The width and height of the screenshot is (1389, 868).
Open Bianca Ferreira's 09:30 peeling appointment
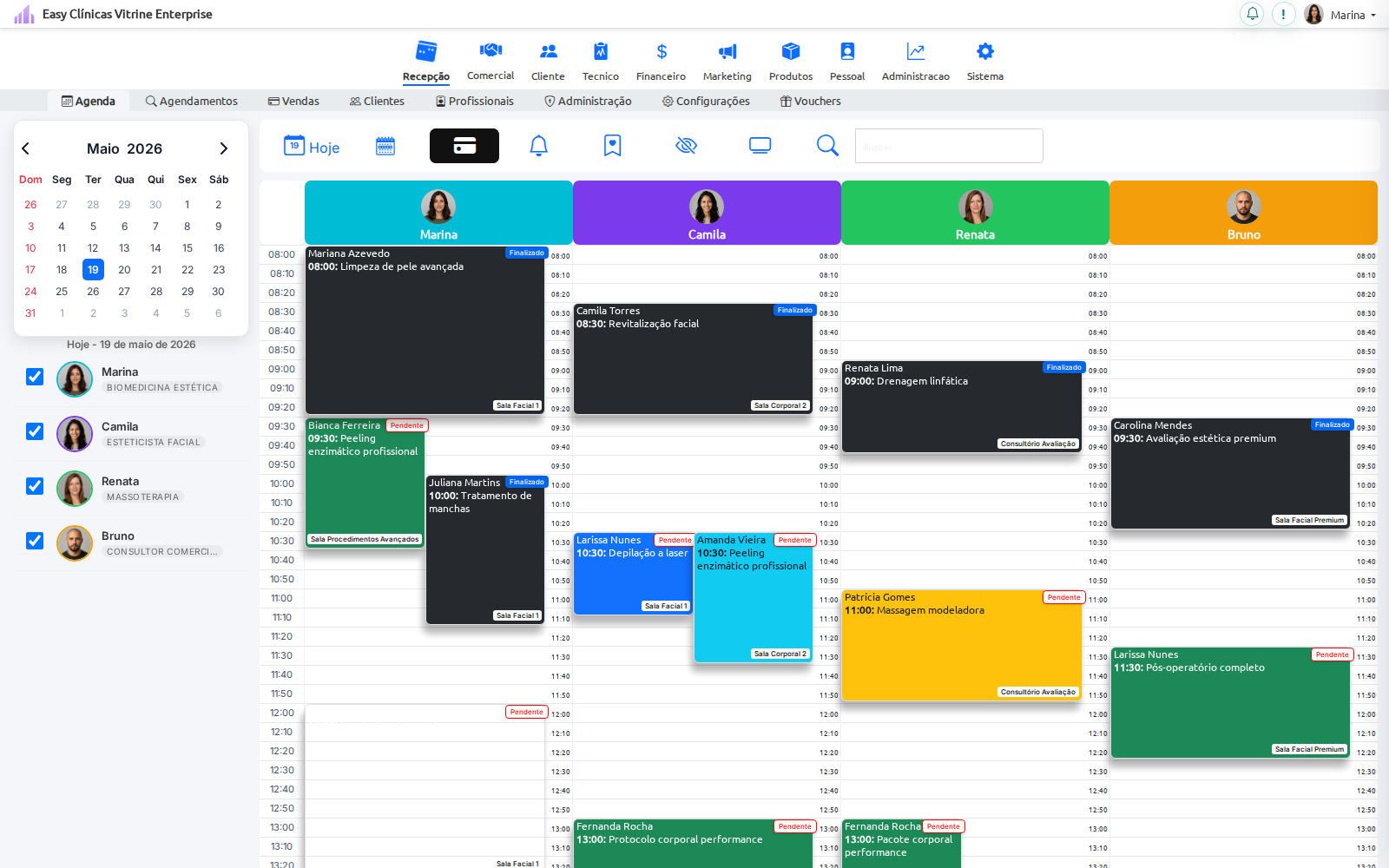tap(365, 483)
